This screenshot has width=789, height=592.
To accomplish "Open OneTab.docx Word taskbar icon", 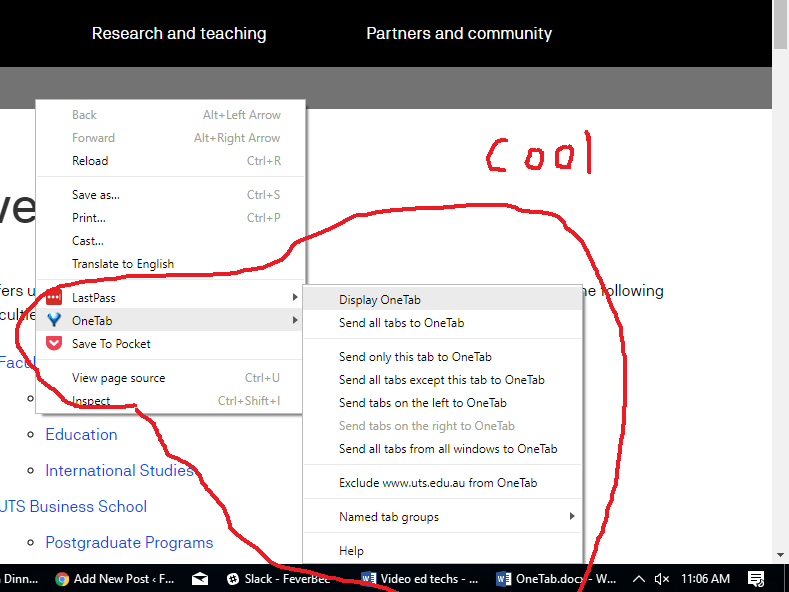I will 503,579.
